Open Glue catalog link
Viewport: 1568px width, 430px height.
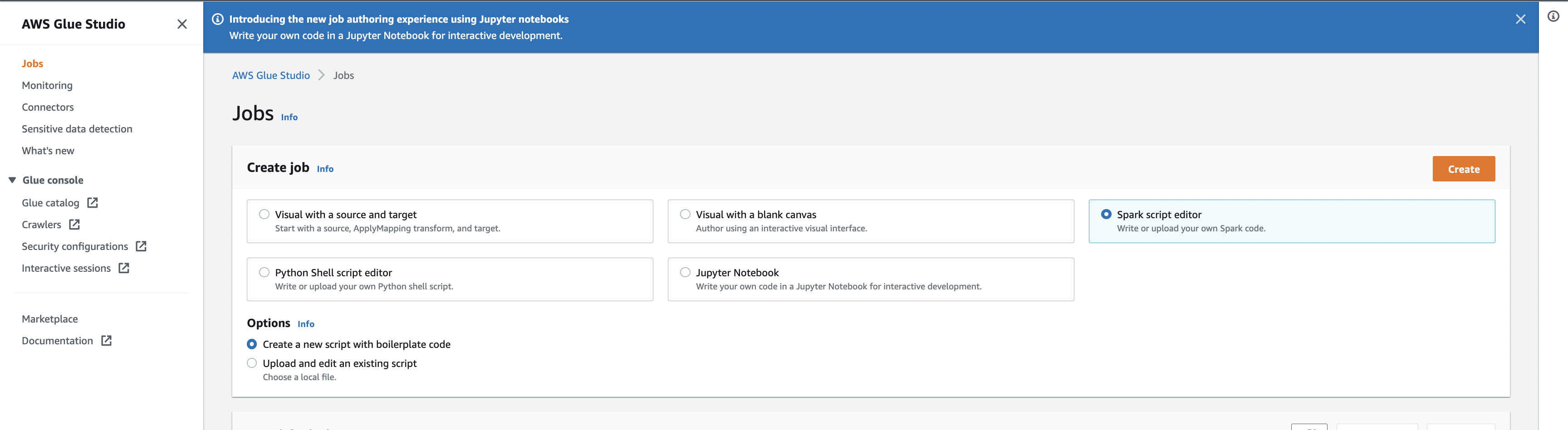click(x=50, y=203)
